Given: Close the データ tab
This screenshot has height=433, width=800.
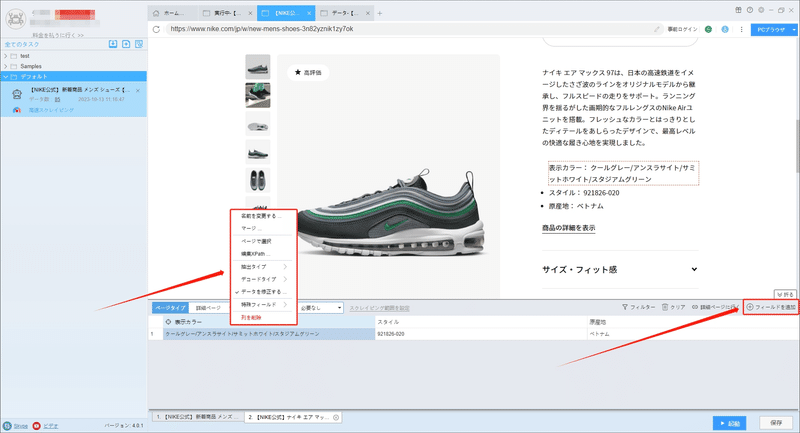Looking at the screenshot, I should pos(367,13).
